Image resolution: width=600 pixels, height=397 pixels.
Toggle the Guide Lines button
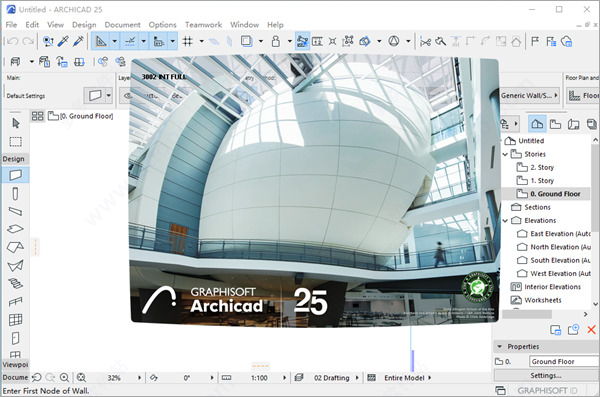pyautogui.click(x=101, y=41)
